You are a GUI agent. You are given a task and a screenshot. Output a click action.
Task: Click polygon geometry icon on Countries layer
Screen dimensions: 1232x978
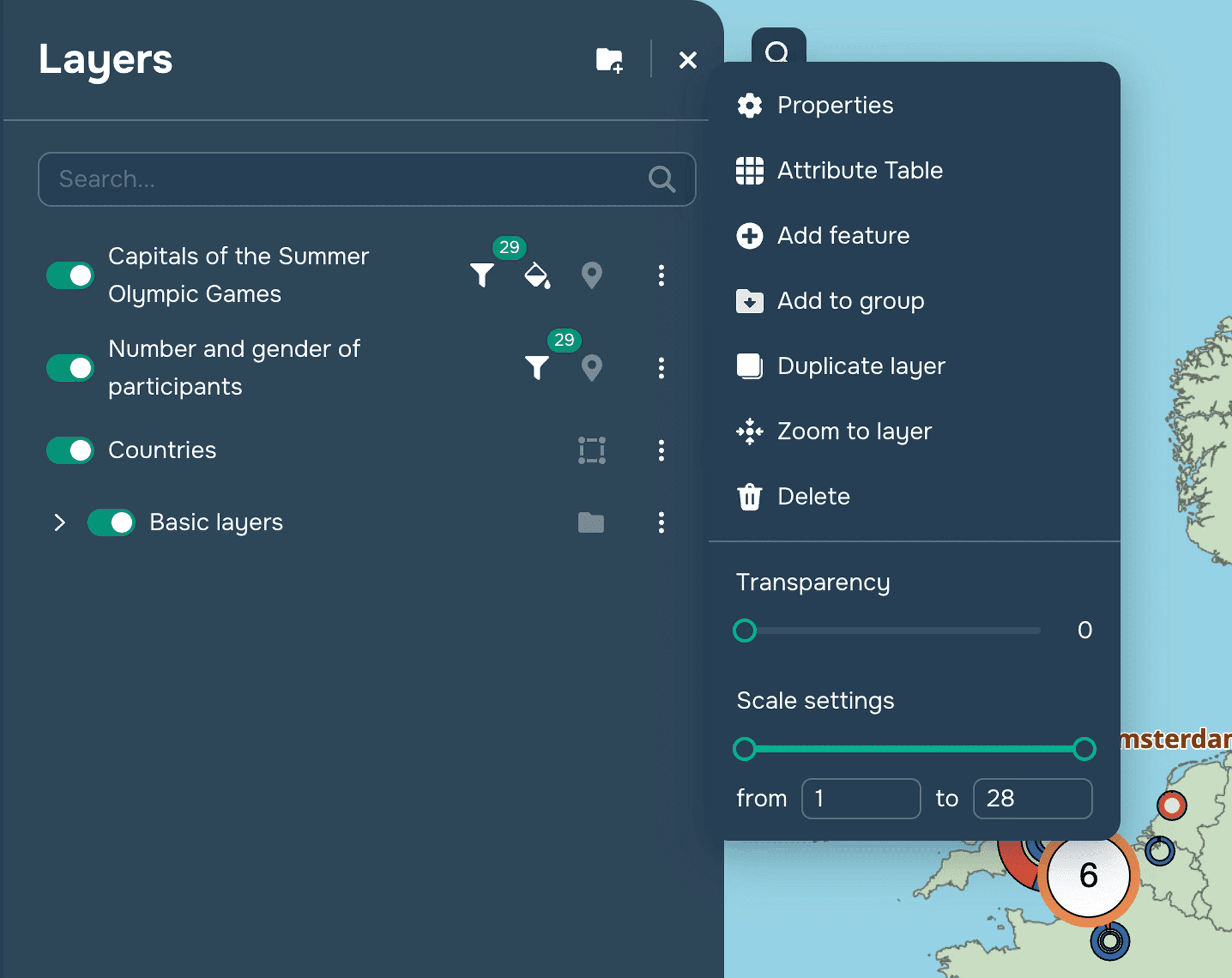(591, 451)
